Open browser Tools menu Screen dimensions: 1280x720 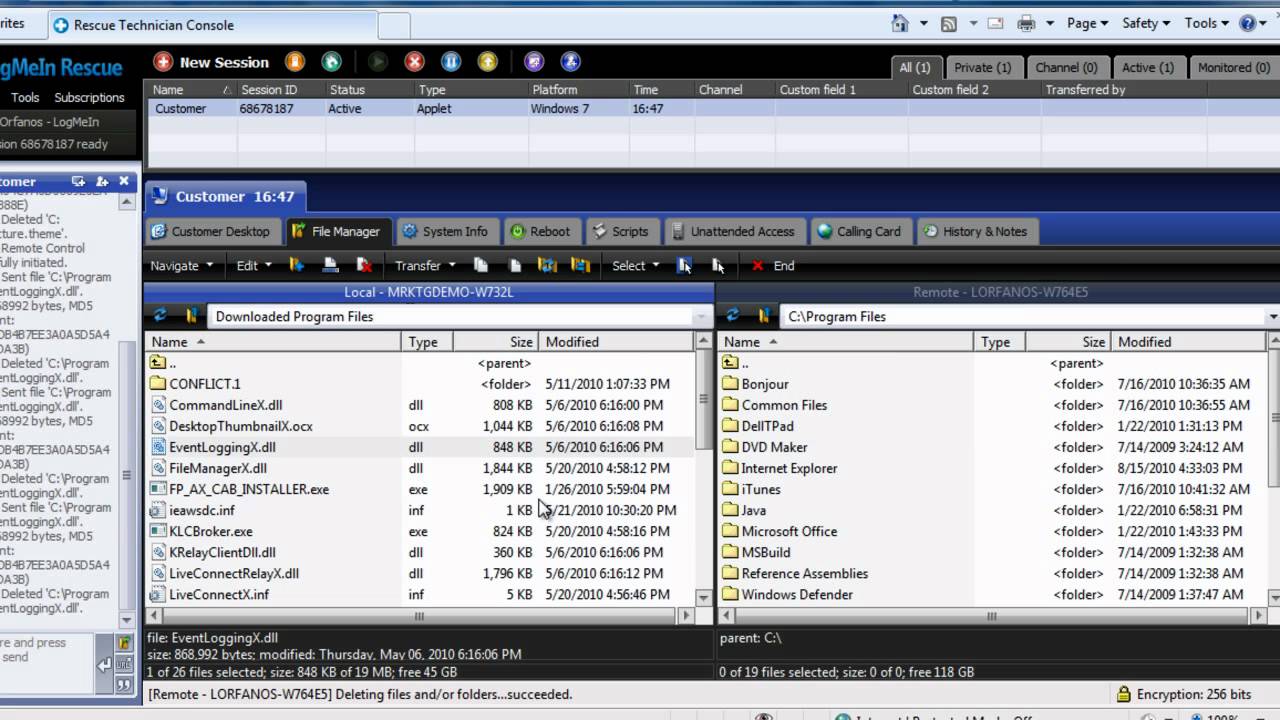coord(1207,23)
